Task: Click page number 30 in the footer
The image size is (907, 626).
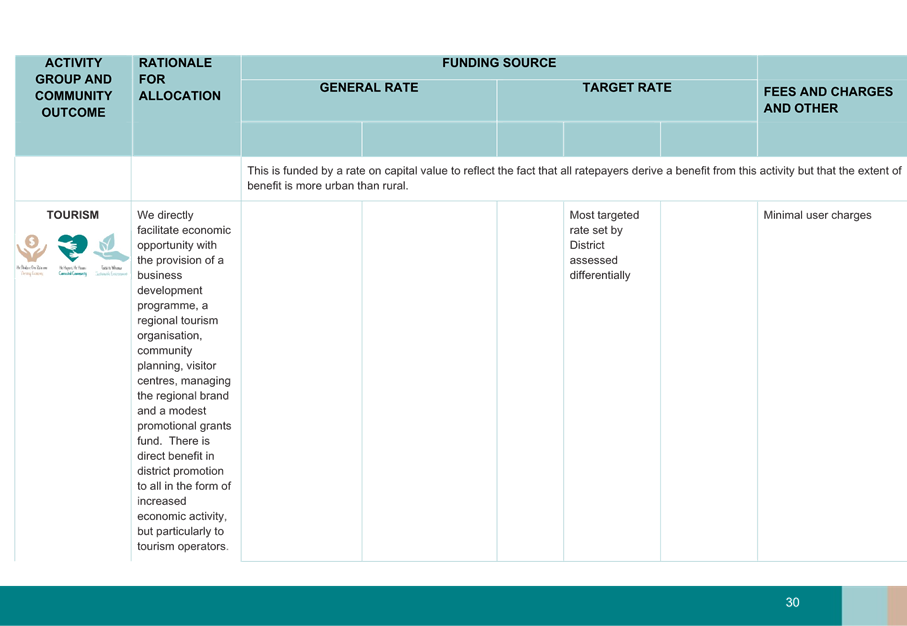Action: tap(792, 602)
